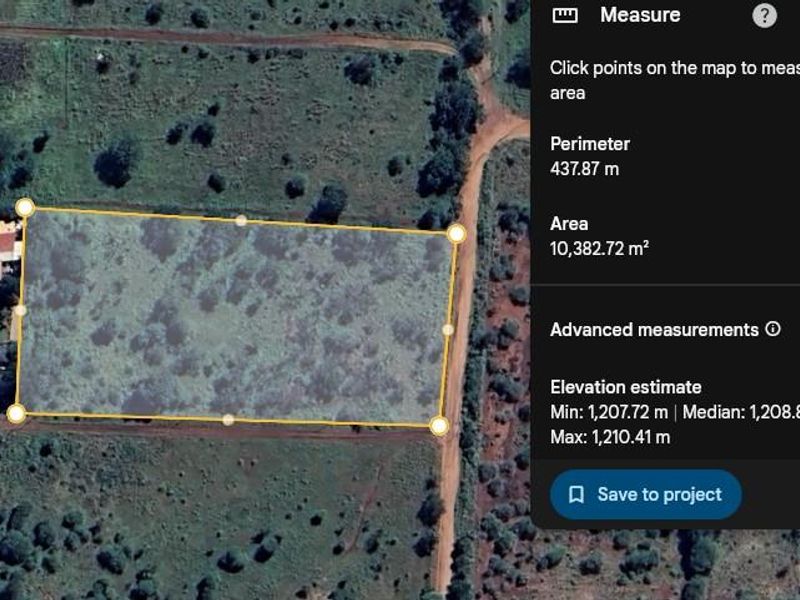
Task: Click the bookmark icon inside Save to project
Action: click(578, 493)
